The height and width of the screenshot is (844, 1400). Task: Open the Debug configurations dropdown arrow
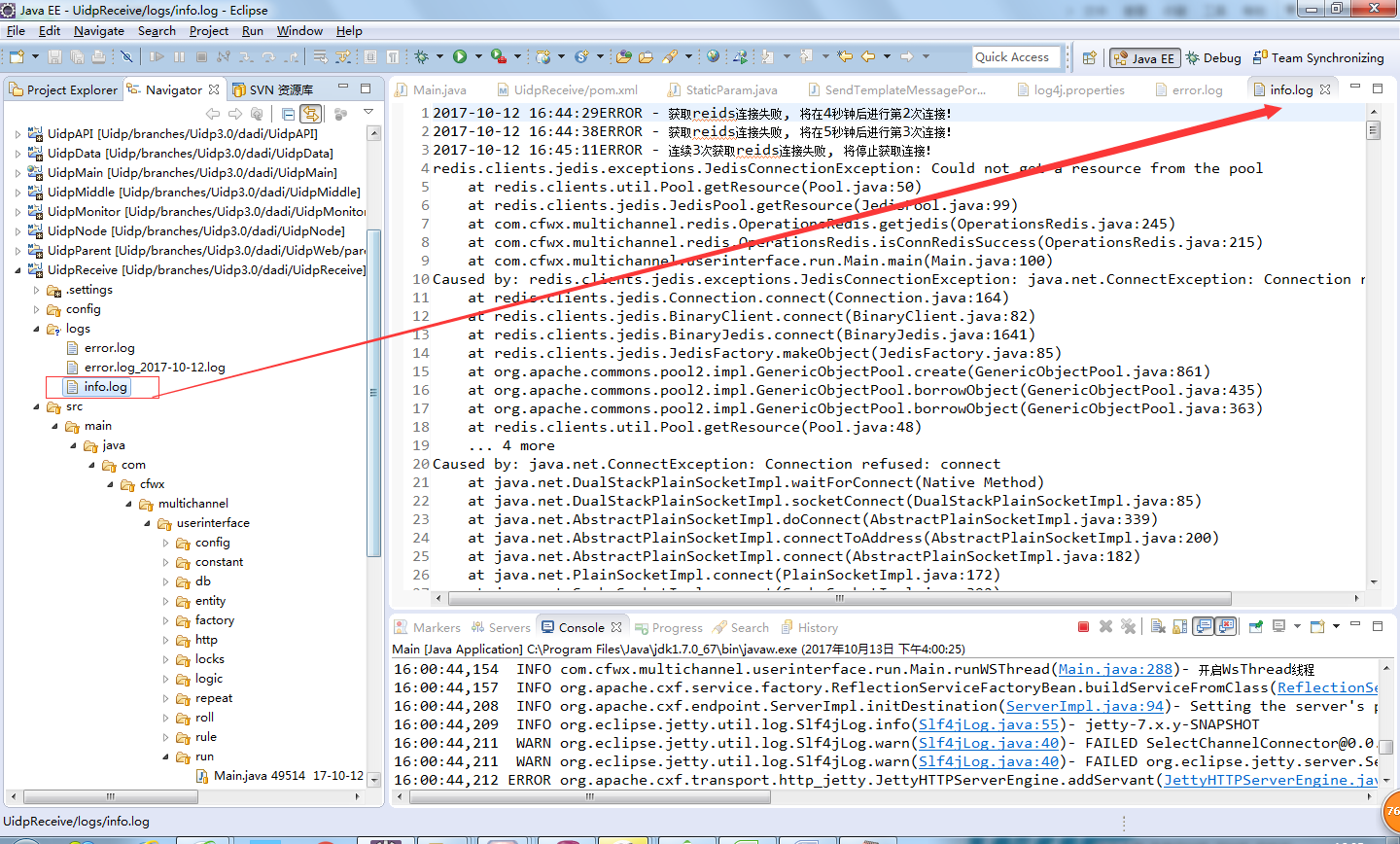pyautogui.click(x=439, y=56)
